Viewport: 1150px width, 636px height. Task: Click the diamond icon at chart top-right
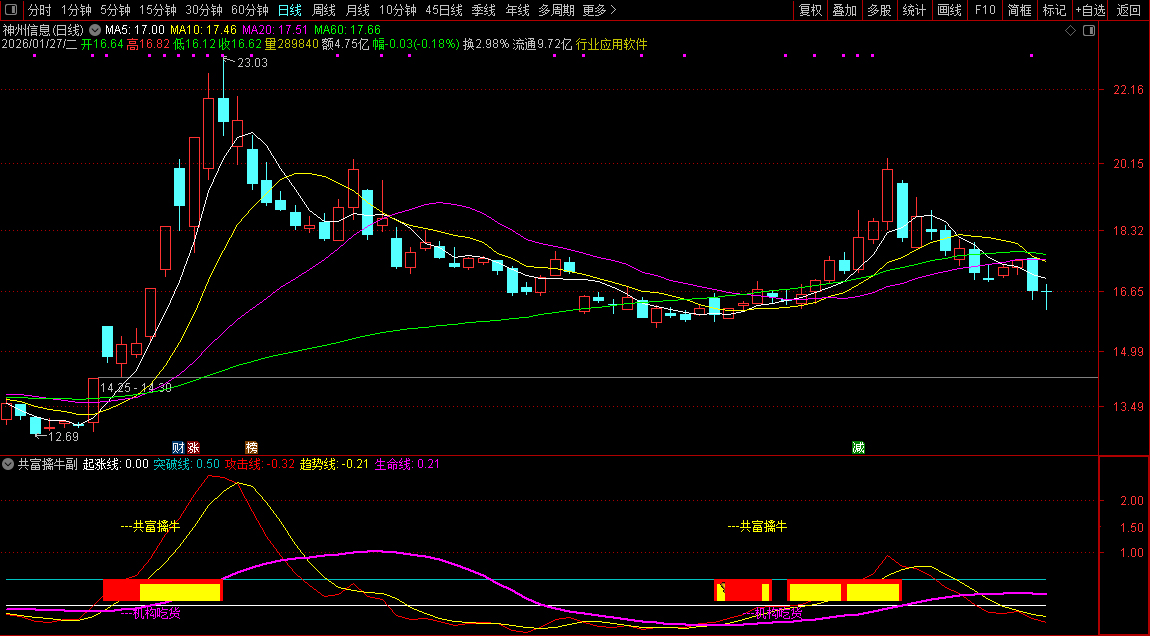point(1070,31)
